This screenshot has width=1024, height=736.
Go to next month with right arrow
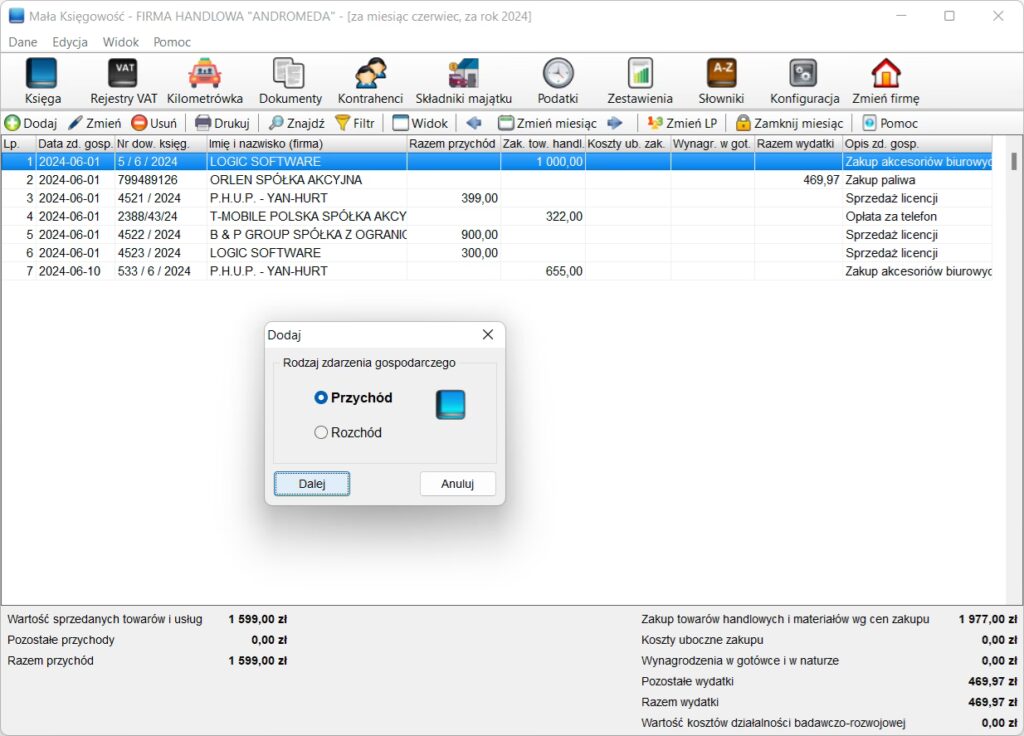pos(615,123)
